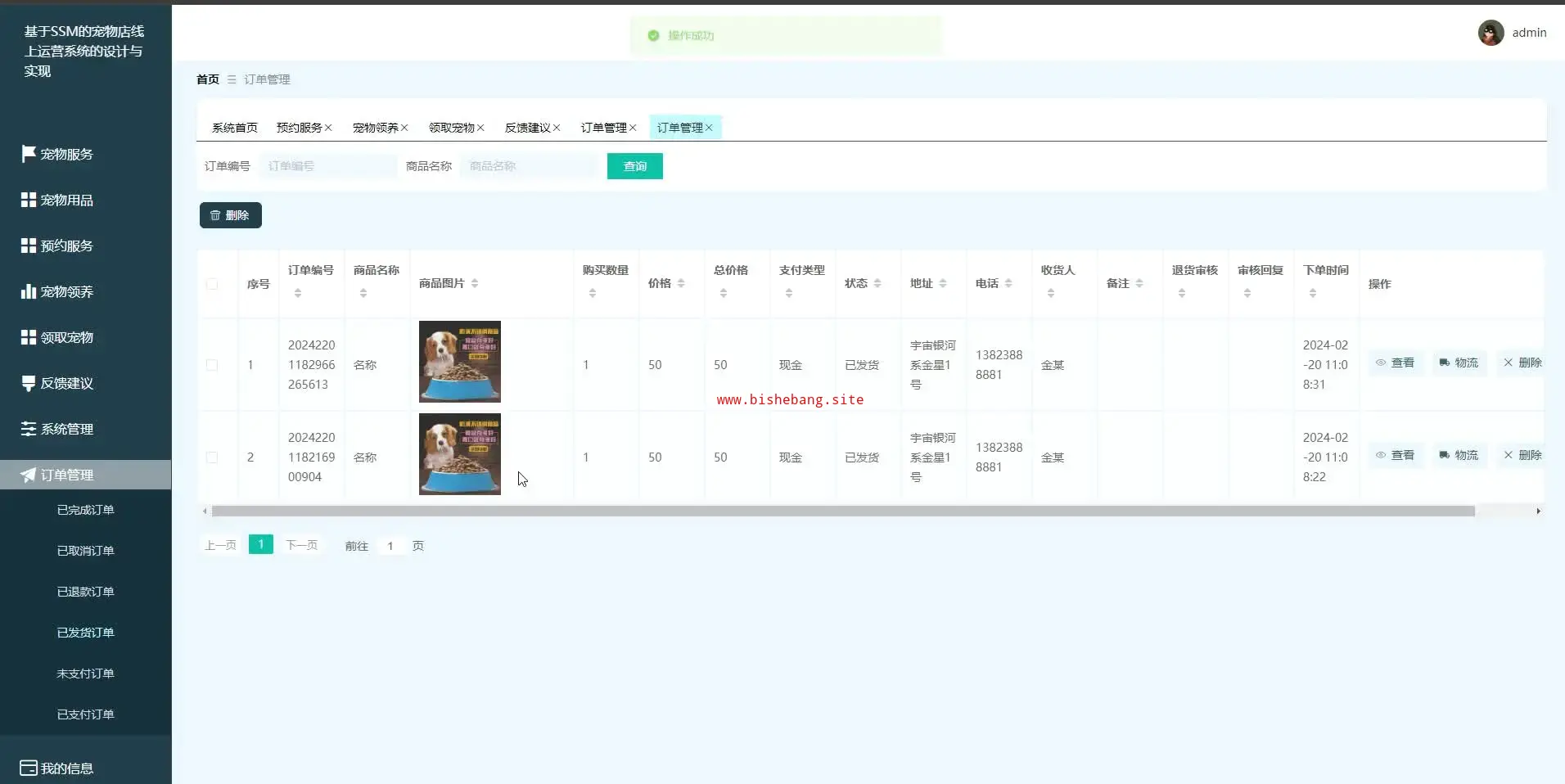Open 宠物服务 flag icon in sidebar
This screenshot has height=784, width=1565.
(x=29, y=154)
